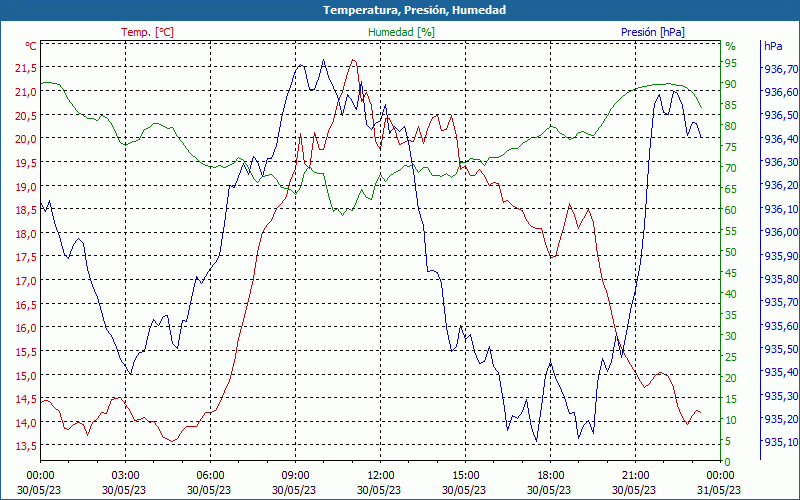Click the 21,5 temperature axis value
This screenshot has width=800, height=500.
26,68
